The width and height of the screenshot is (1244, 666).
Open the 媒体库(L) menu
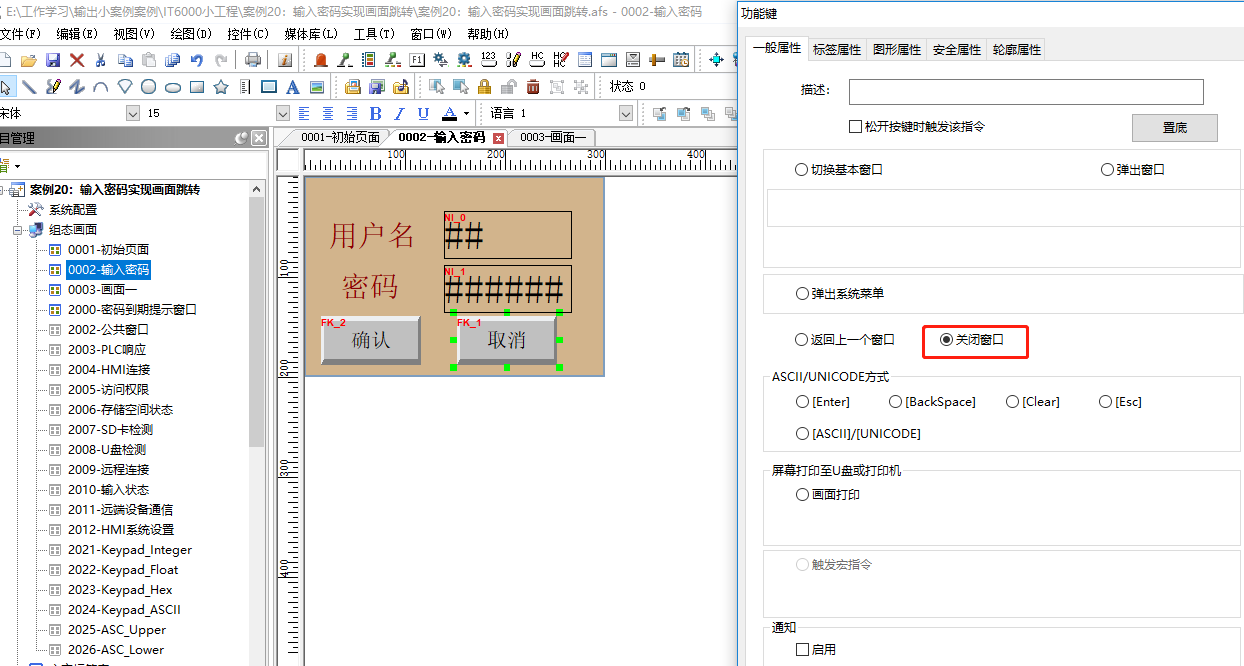tap(311, 34)
